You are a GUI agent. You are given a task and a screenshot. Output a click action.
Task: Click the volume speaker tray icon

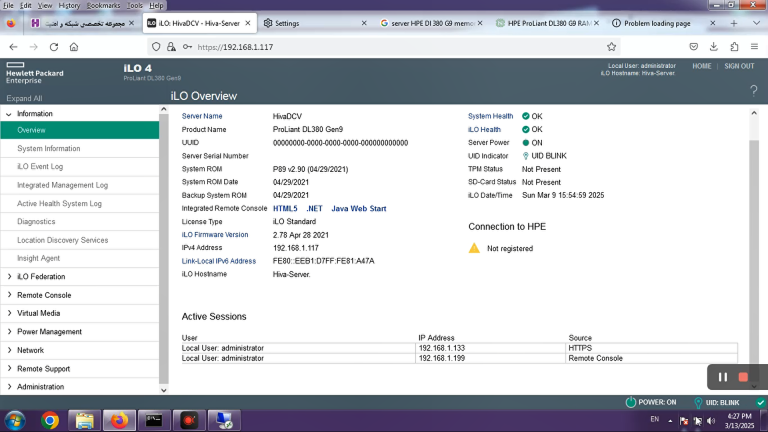[711, 421]
